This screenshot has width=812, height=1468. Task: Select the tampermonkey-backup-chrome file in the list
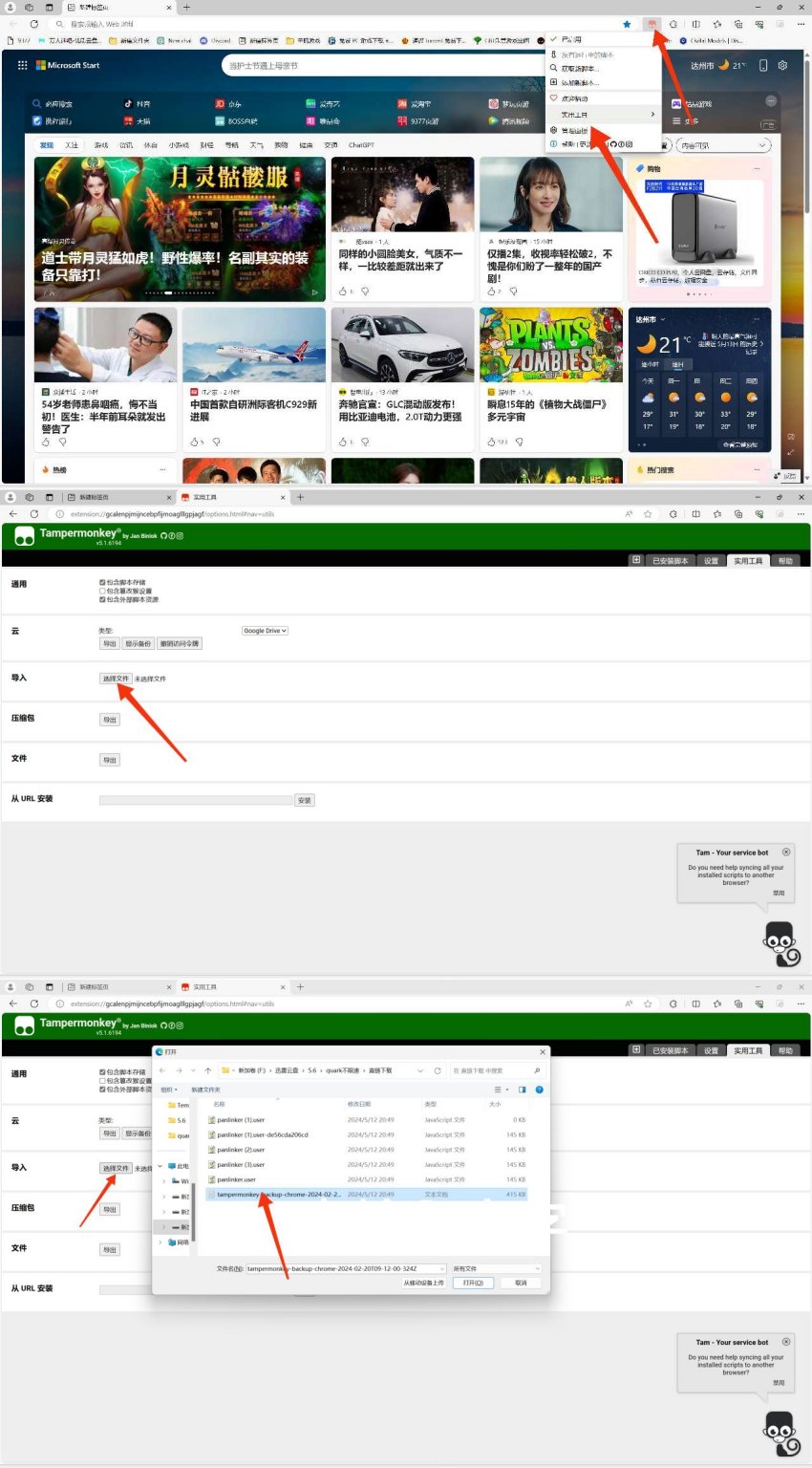tap(277, 1195)
